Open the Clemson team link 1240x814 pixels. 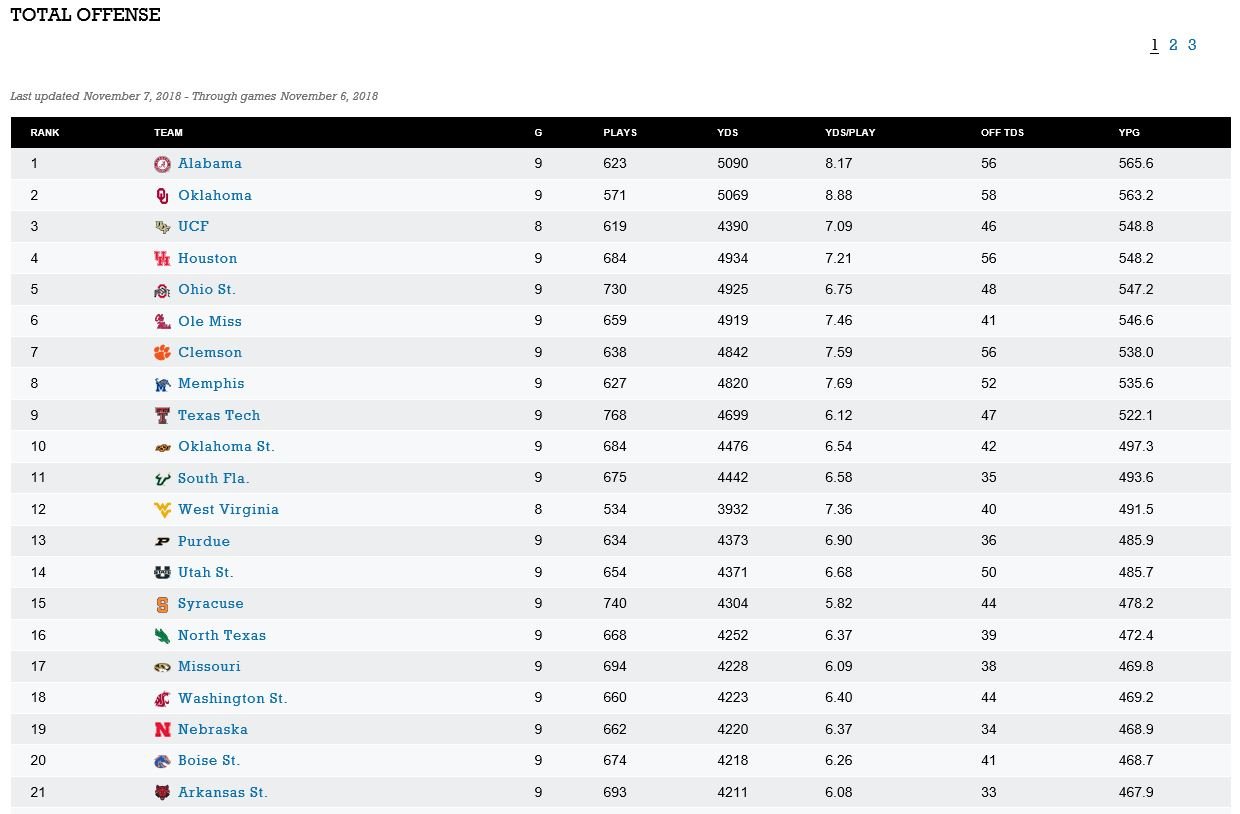(210, 353)
